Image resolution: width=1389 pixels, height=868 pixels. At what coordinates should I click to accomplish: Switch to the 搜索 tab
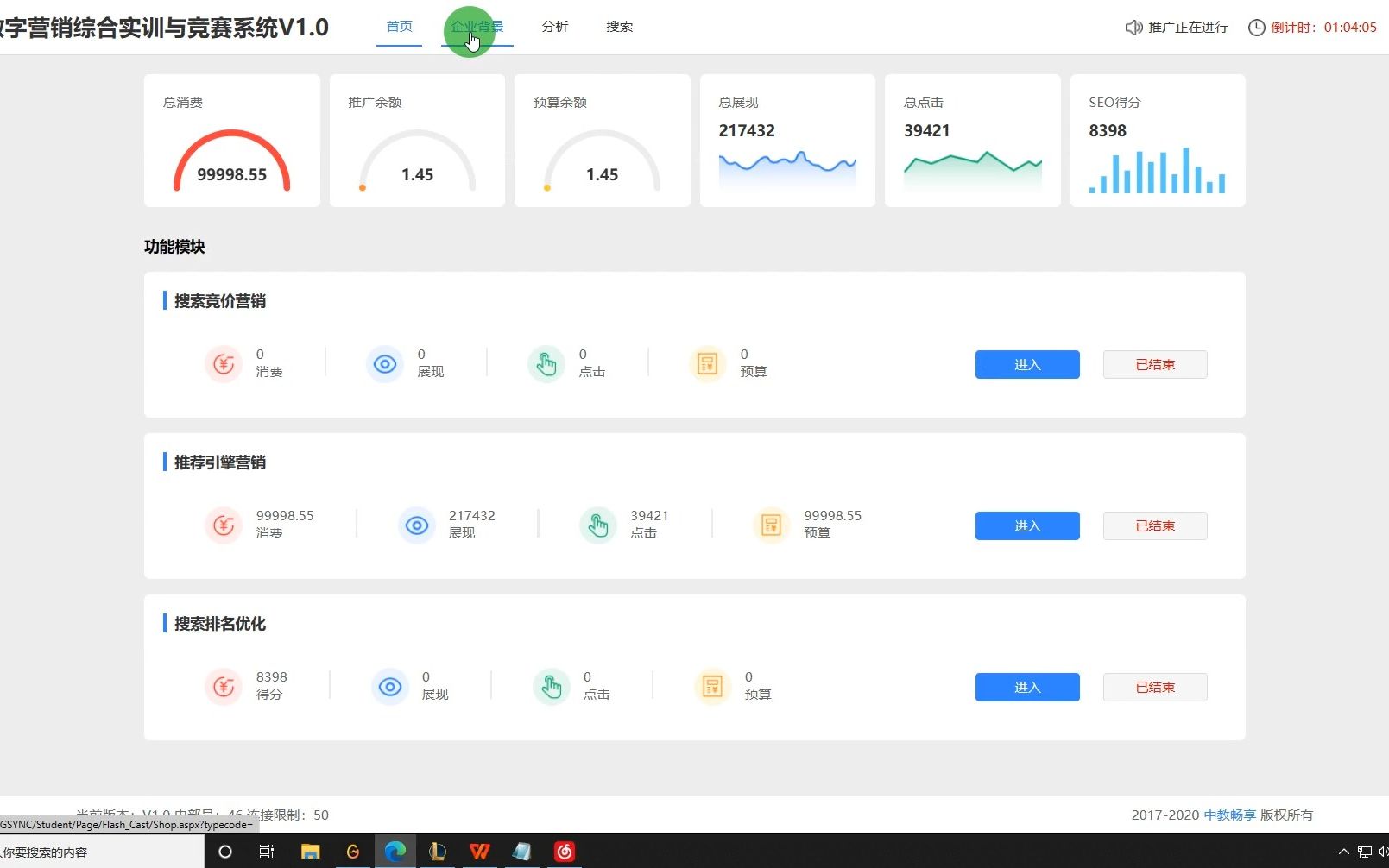tap(619, 27)
